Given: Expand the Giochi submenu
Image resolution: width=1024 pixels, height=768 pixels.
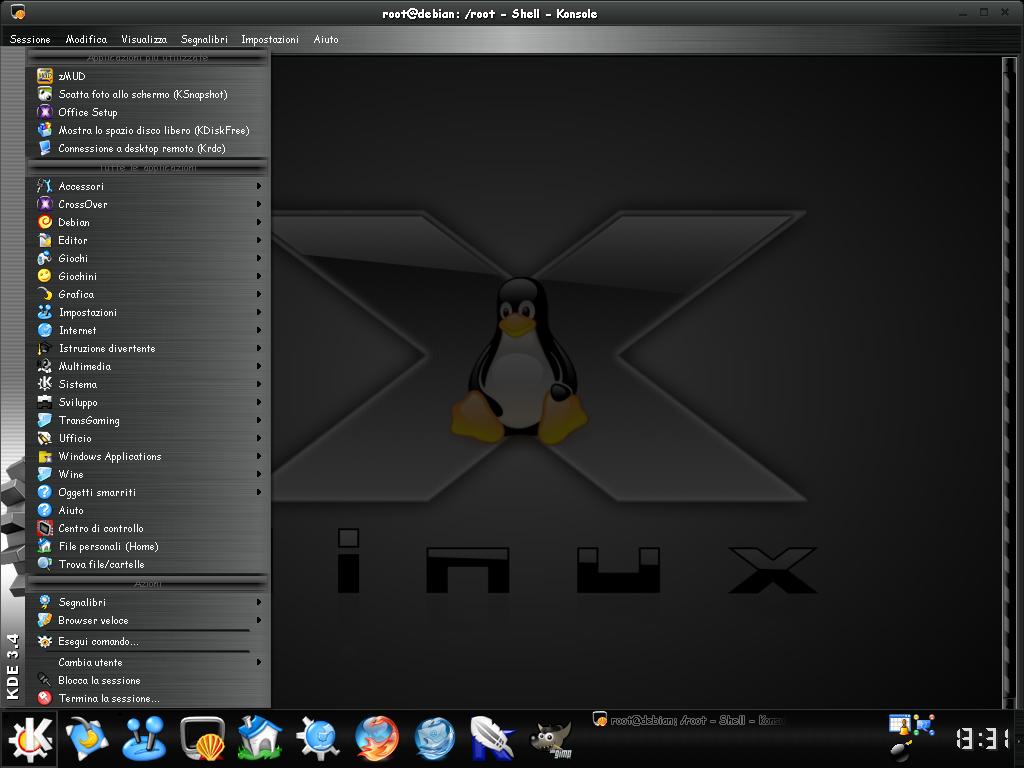Looking at the screenshot, I should (148, 258).
